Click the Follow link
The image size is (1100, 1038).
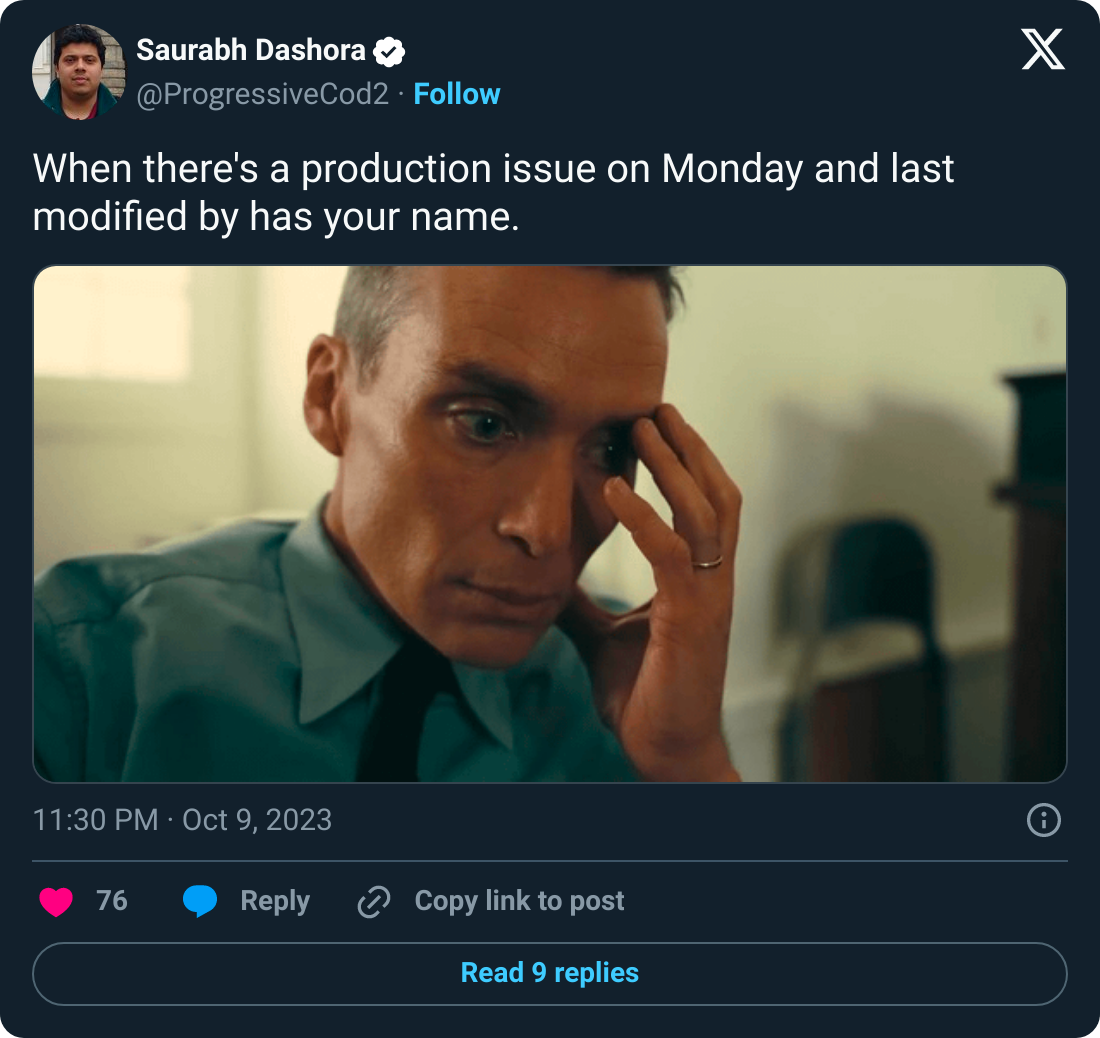(457, 94)
